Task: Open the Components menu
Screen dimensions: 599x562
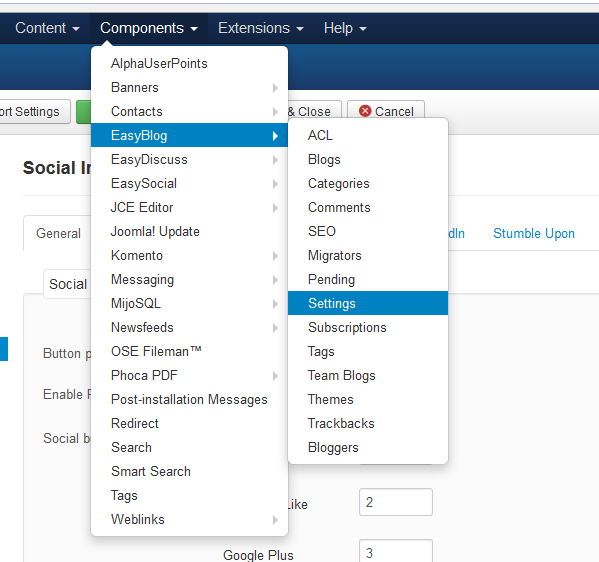Action: 149,28
